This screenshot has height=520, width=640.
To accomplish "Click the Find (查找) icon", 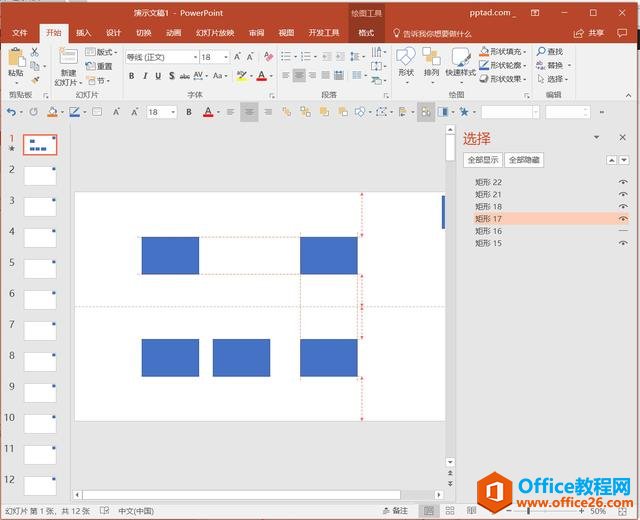I will pyautogui.click(x=549, y=52).
